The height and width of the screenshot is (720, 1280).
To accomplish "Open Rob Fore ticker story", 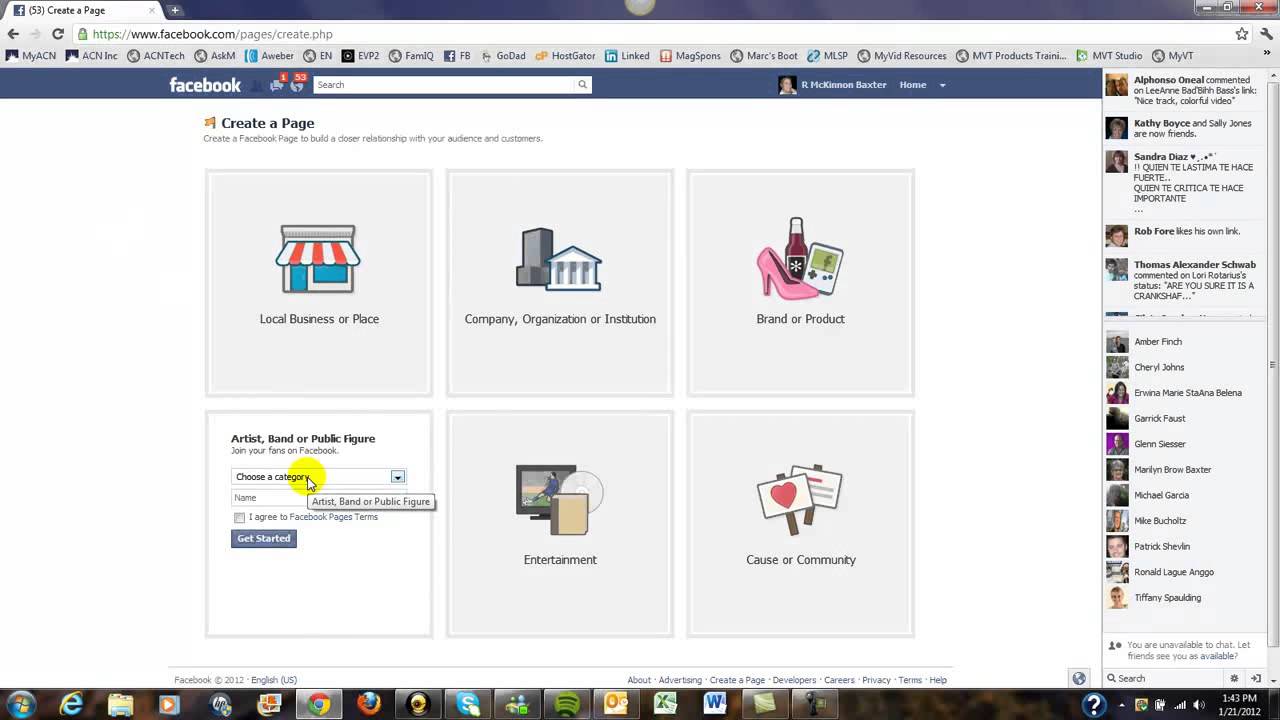I will coord(1186,235).
